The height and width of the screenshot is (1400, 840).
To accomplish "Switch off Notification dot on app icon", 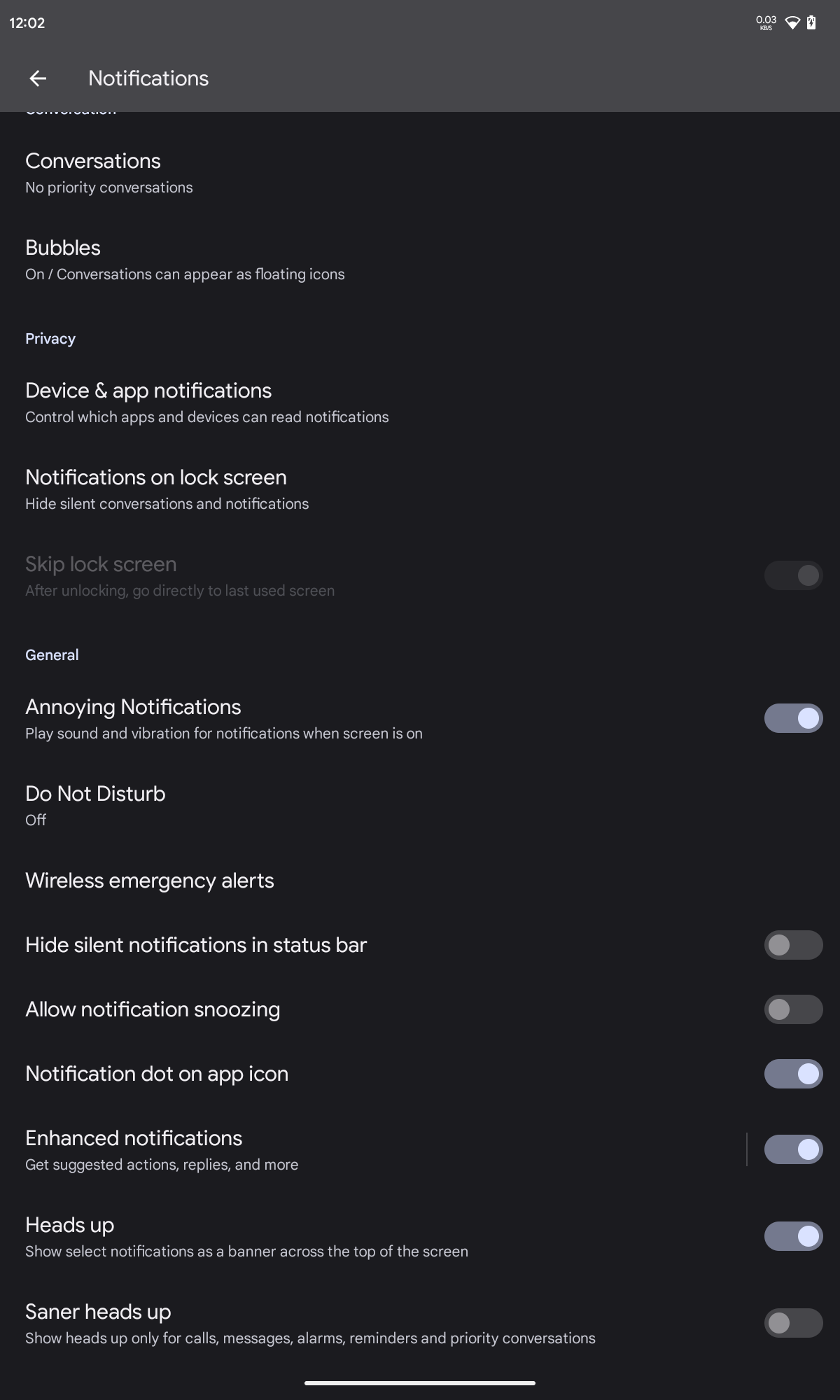I will tap(793, 1074).
